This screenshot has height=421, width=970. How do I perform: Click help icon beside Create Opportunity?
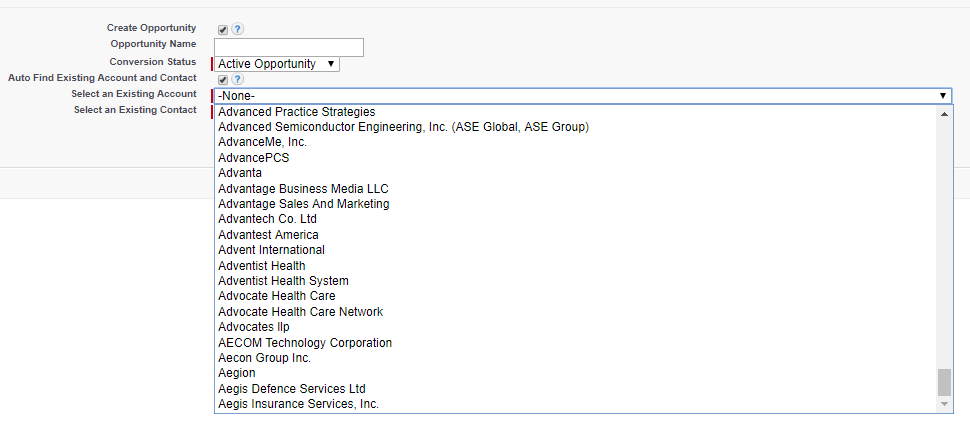click(x=237, y=29)
